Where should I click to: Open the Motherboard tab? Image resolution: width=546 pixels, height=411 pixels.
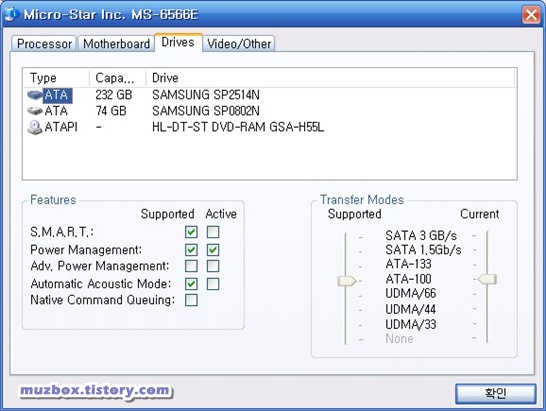116,44
